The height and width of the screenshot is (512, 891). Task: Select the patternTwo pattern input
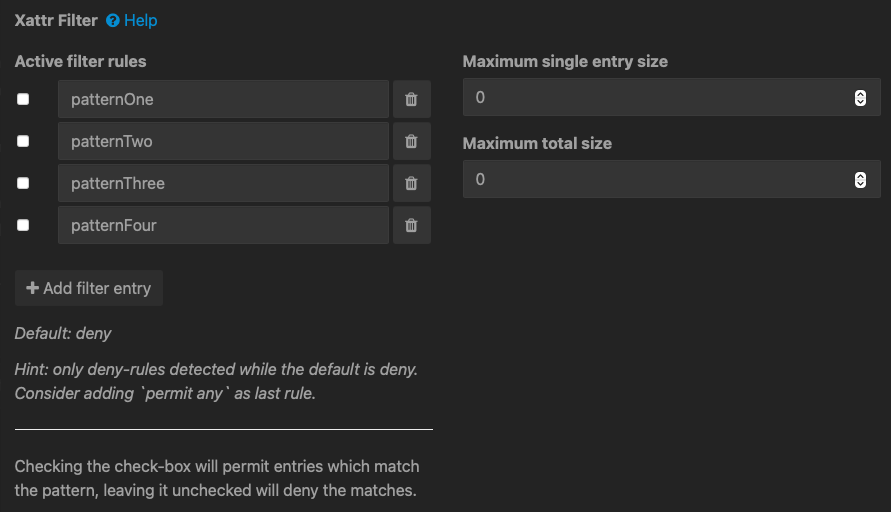223,141
